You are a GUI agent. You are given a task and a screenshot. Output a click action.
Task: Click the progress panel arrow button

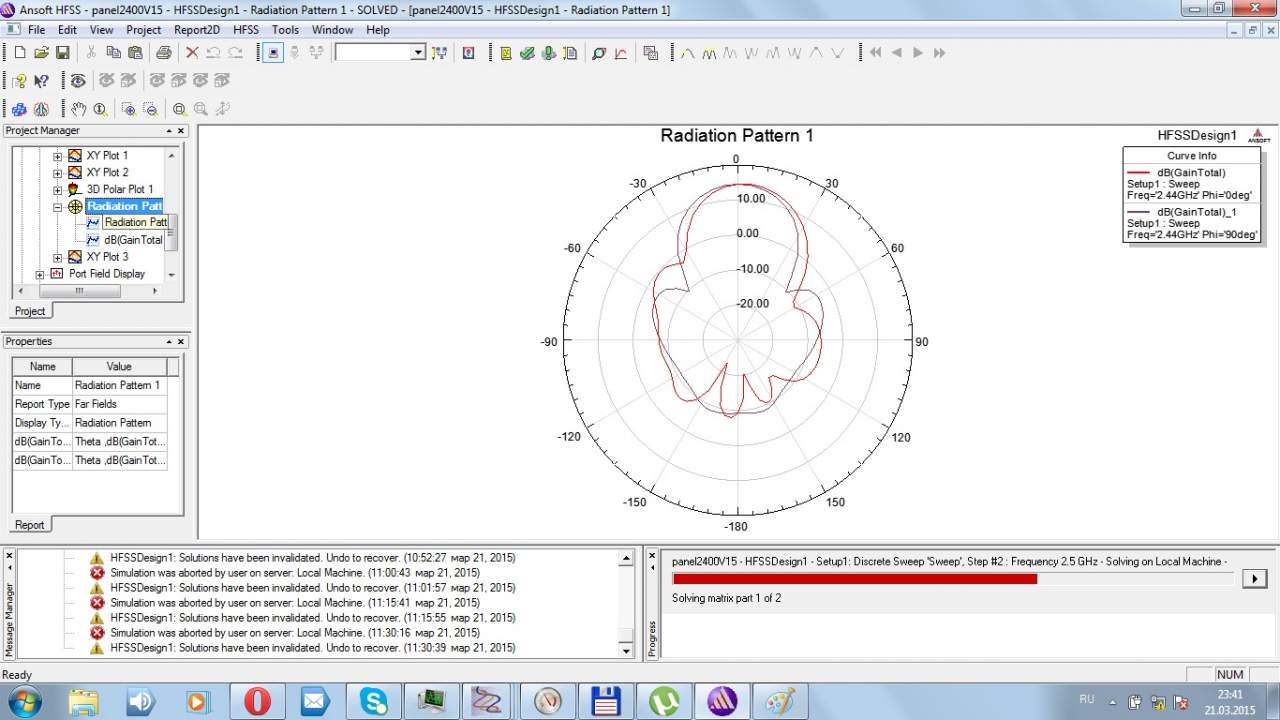[x=1254, y=578]
